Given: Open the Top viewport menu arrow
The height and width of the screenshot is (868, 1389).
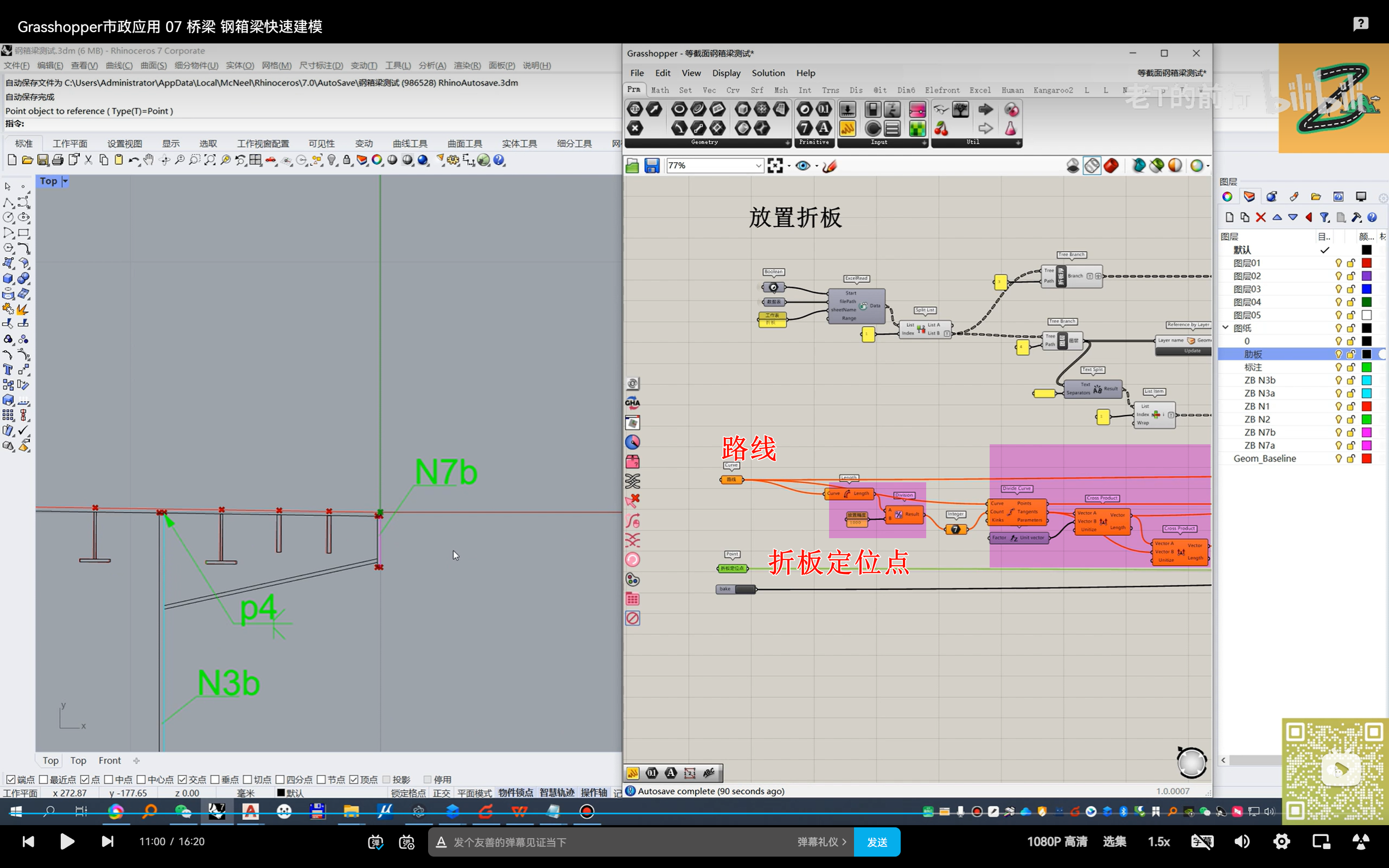Looking at the screenshot, I should pos(65,181).
